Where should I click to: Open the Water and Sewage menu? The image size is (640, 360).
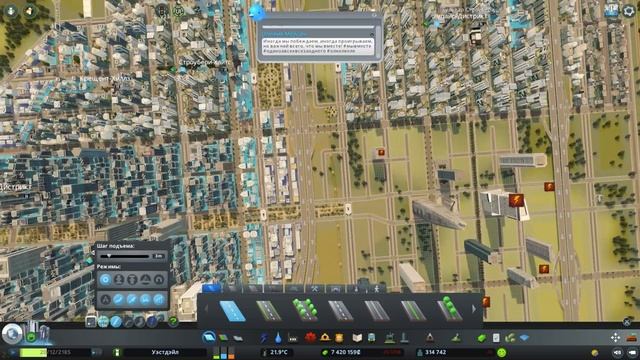[278, 338]
